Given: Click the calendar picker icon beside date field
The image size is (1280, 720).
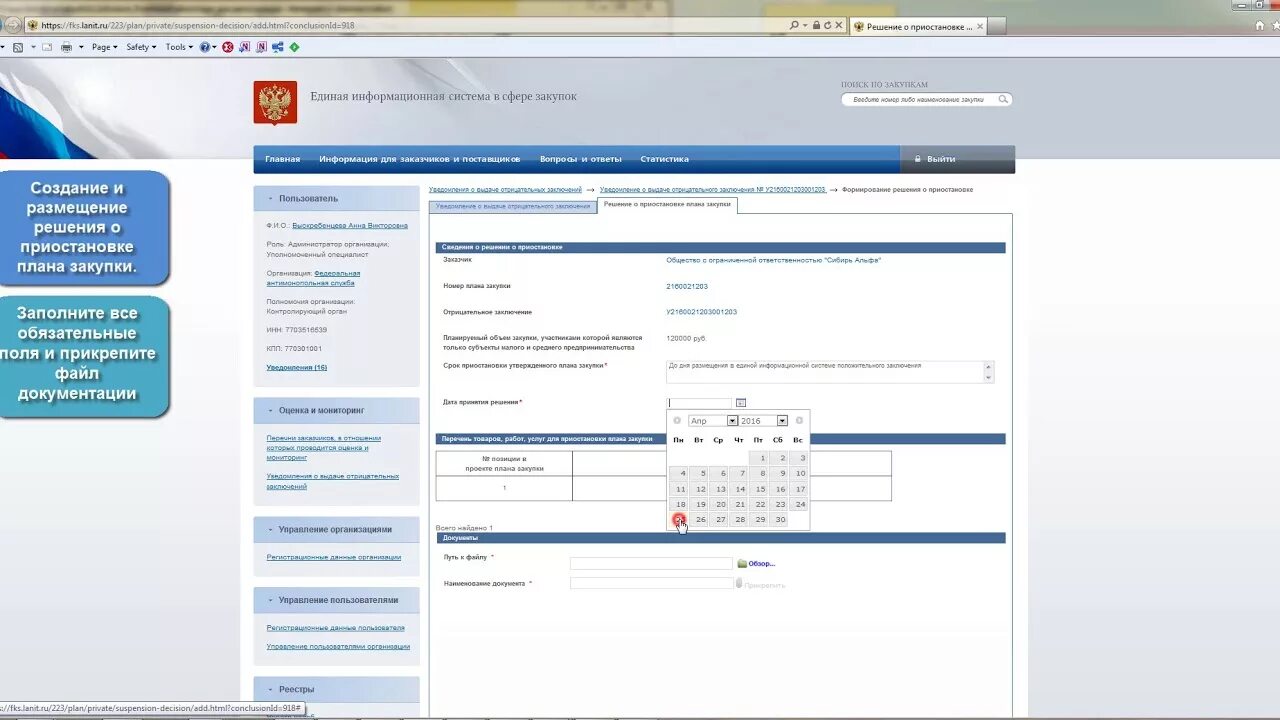Looking at the screenshot, I should (x=741, y=403).
